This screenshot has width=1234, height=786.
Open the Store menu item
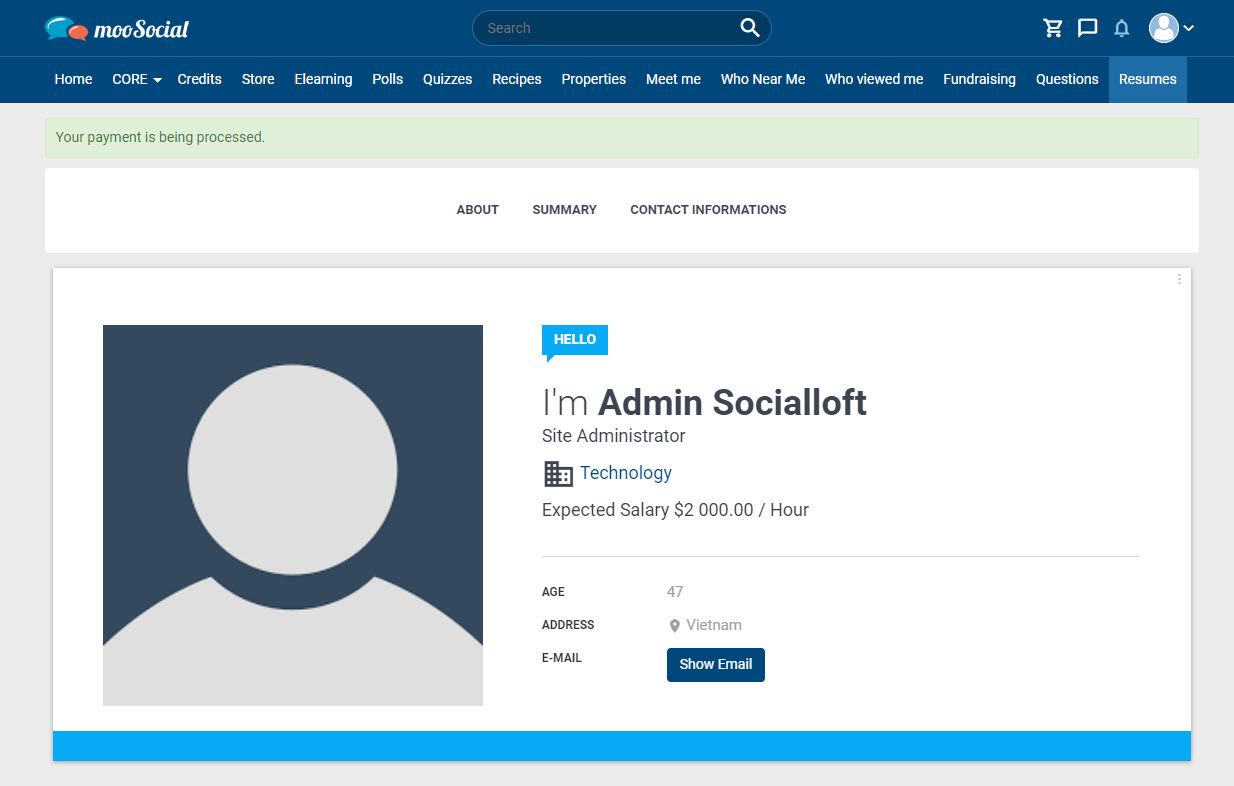point(258,79)
